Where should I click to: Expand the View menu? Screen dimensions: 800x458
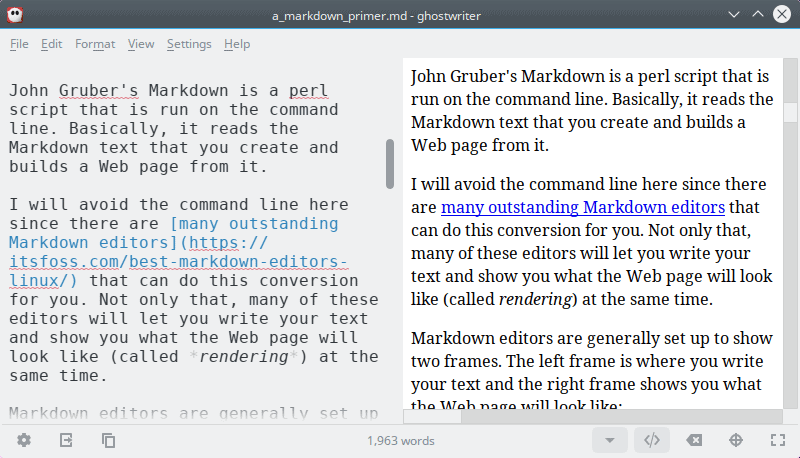141,44
